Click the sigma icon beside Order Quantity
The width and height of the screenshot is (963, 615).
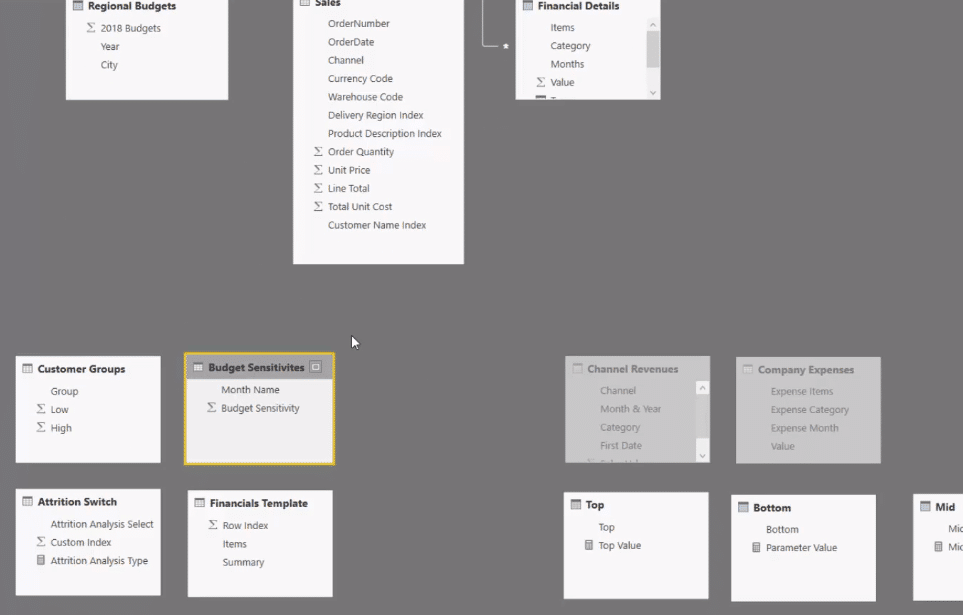(x=318, y=151)
